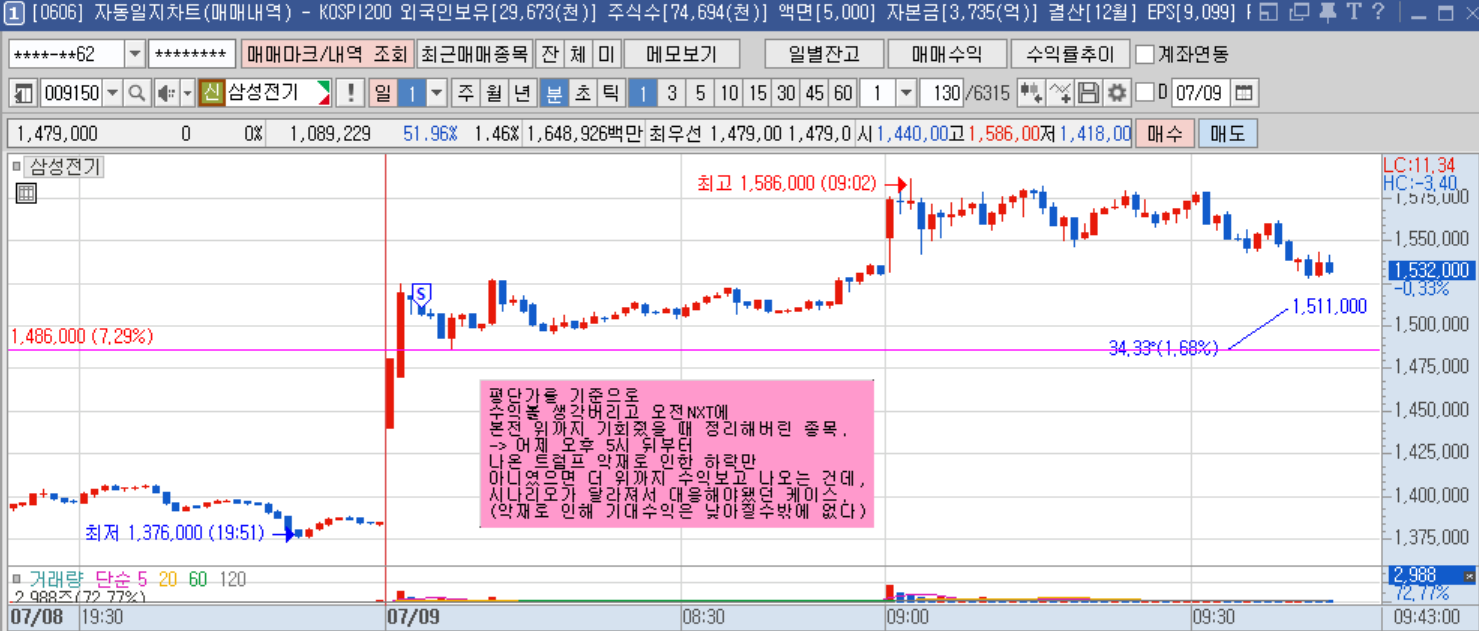Click the numbered 1 screen icon in title bar
The height and width of the screenshot is (631, 1479).
(x=14, y=13)
